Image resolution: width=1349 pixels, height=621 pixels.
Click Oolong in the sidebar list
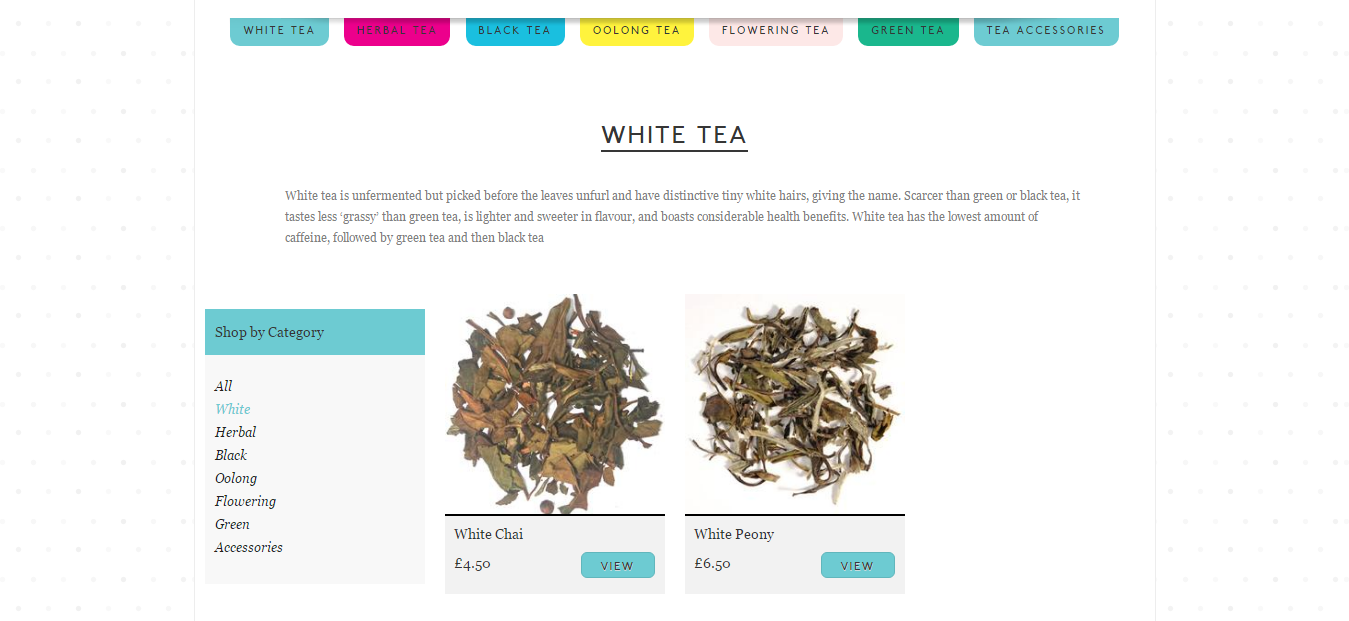[236, 478]
